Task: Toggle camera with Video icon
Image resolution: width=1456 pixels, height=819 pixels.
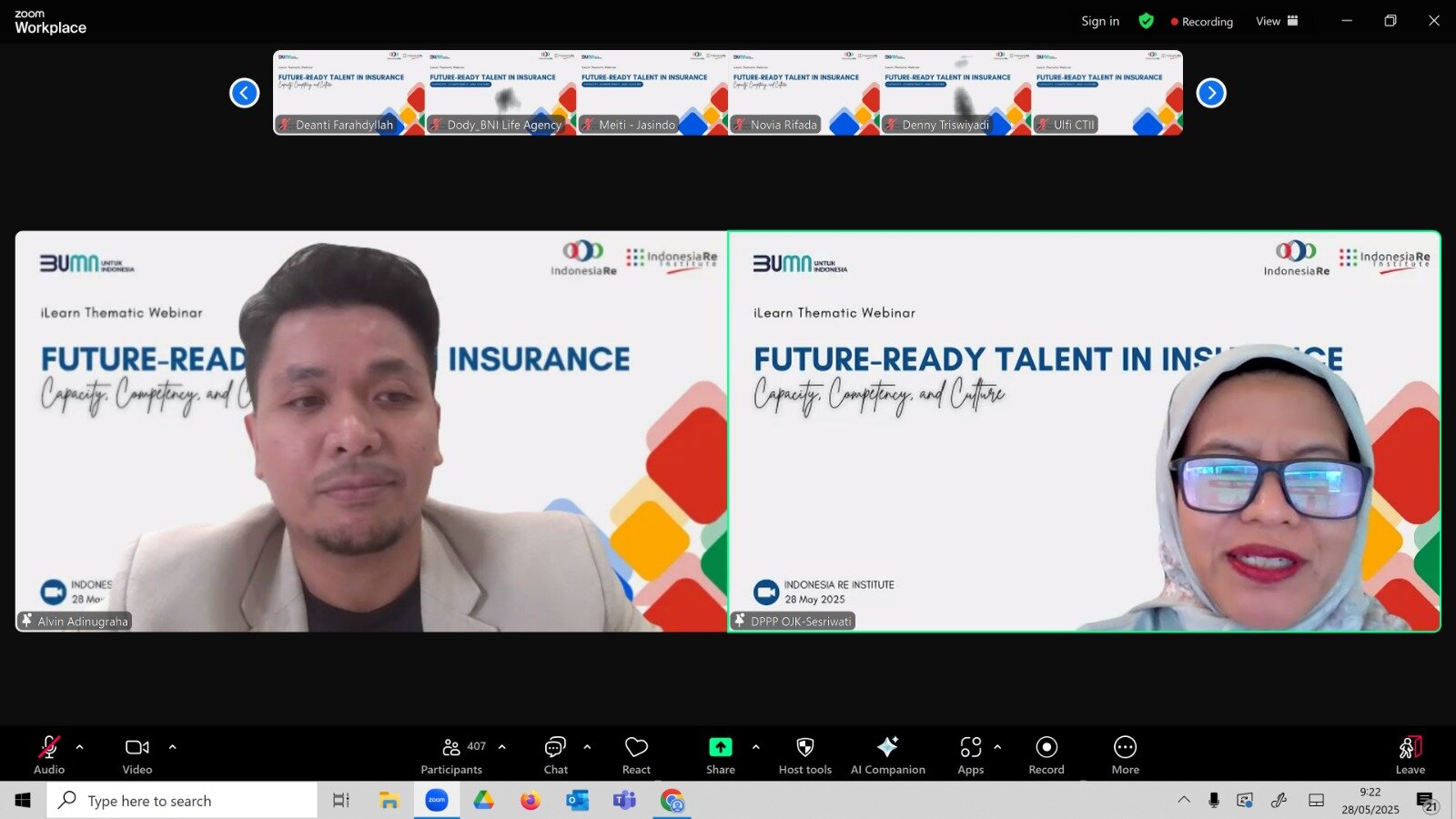Action: tap(137, 754)
